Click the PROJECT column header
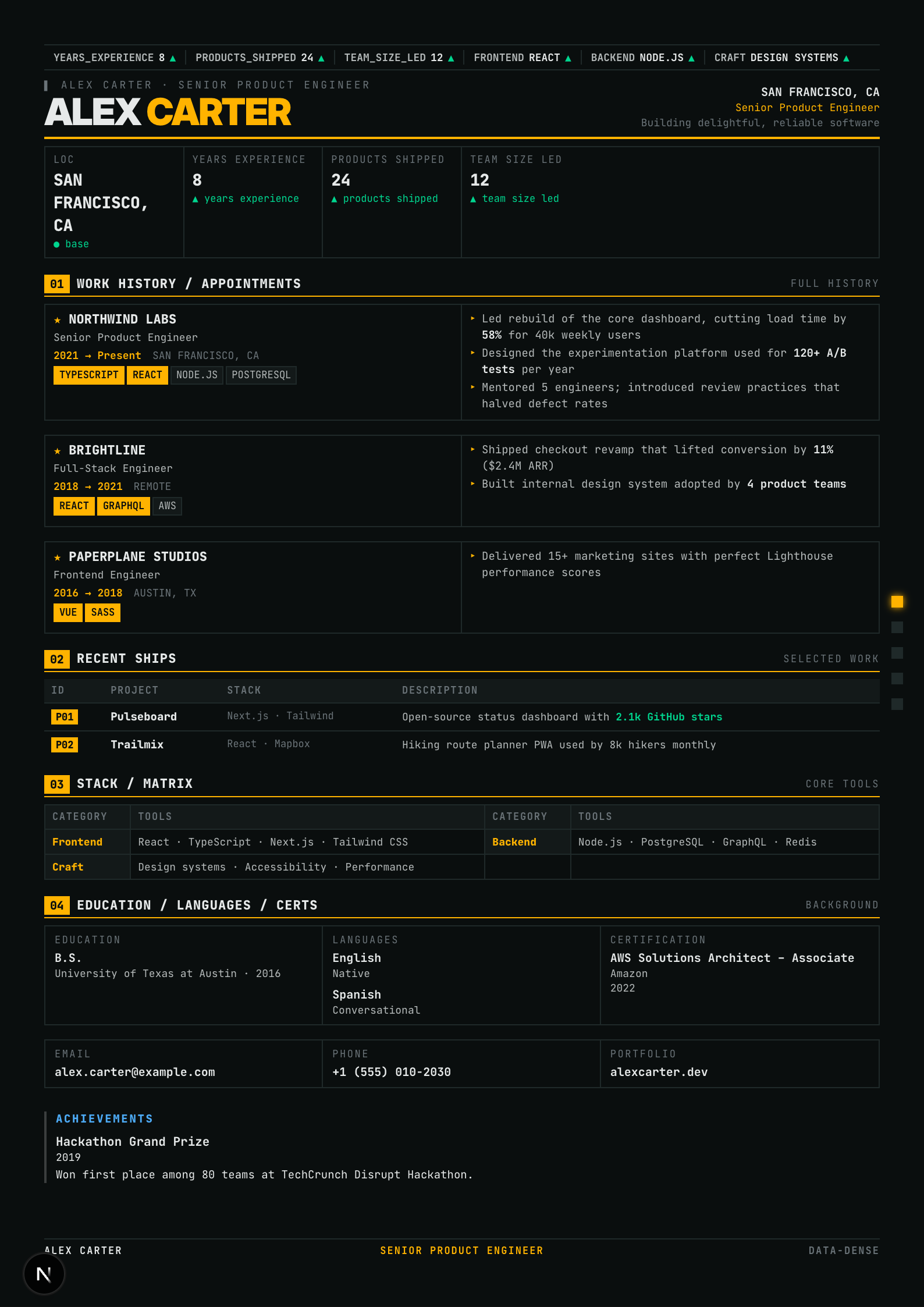The width and height of the screenshot is (924, 1307). [134, 690]
